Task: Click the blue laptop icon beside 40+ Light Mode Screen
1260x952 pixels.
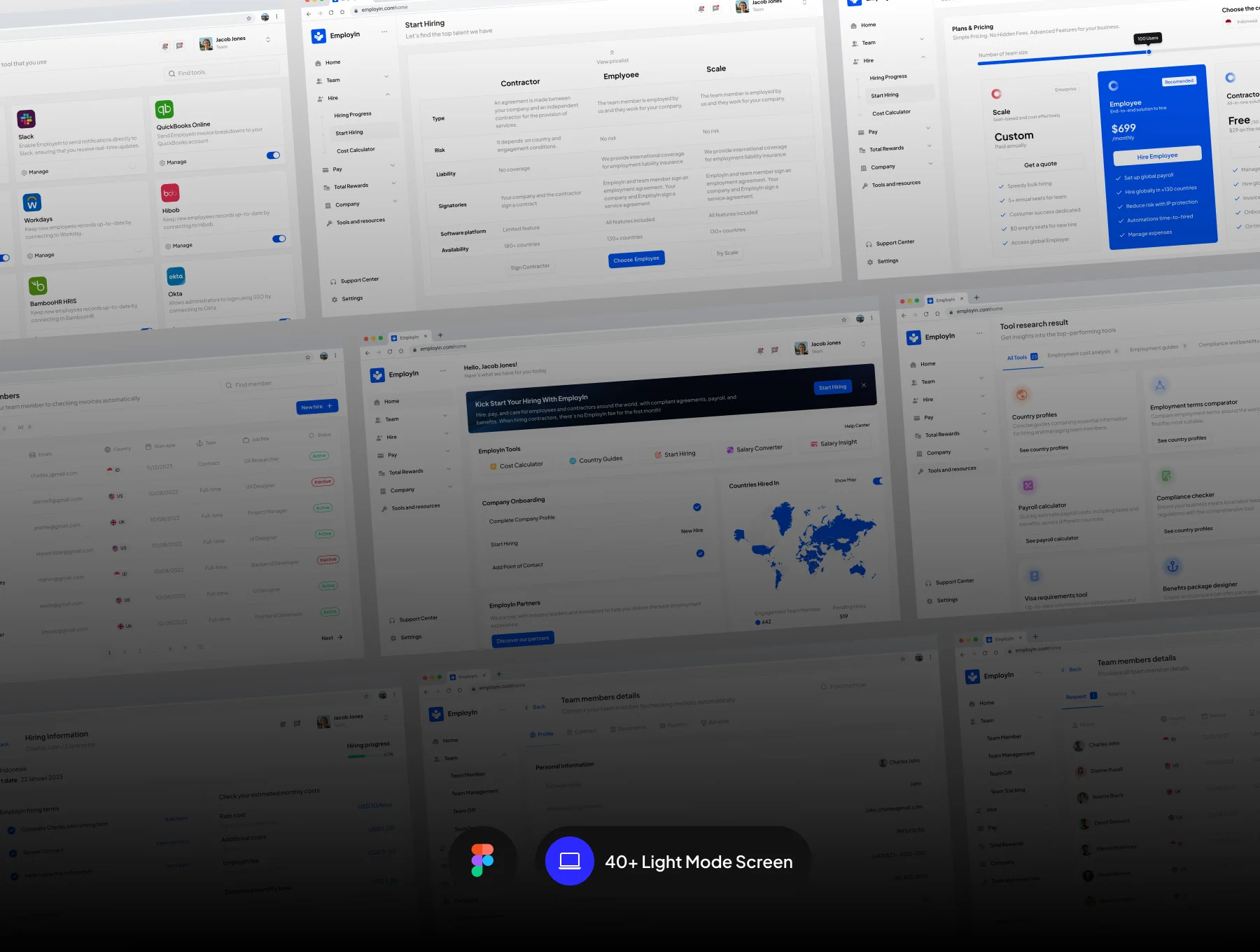Action: point(570,861)
